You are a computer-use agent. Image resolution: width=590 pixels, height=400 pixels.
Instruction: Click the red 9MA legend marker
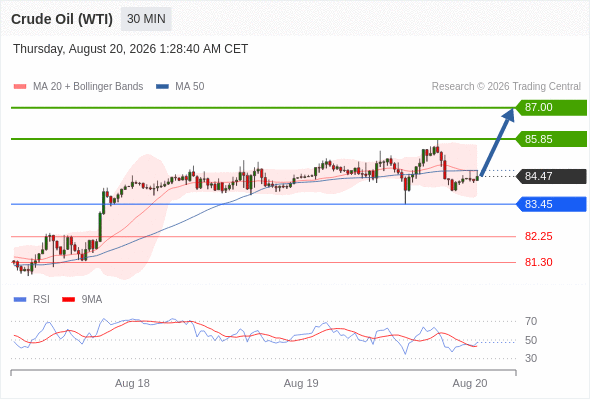(x=68, y=300)
